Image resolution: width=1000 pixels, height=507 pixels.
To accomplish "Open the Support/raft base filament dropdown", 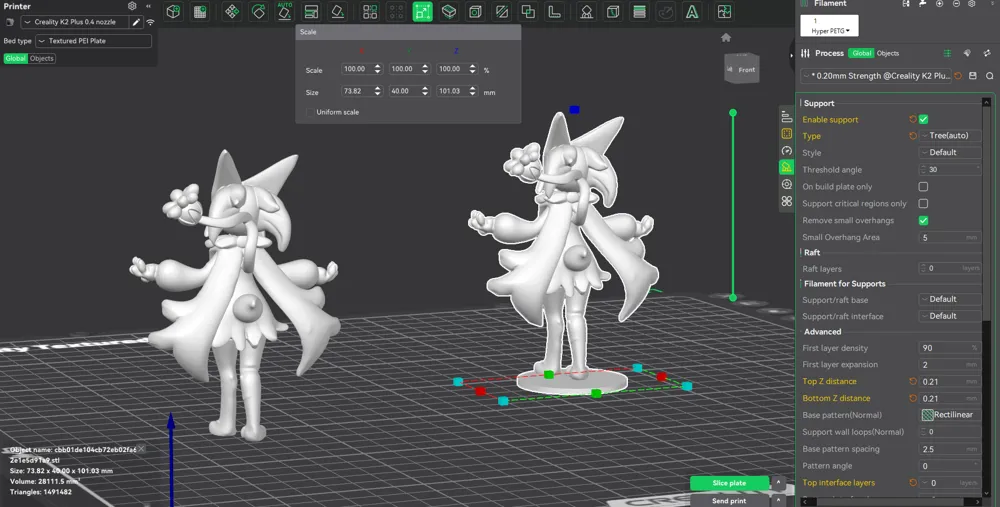I will 950,299.
